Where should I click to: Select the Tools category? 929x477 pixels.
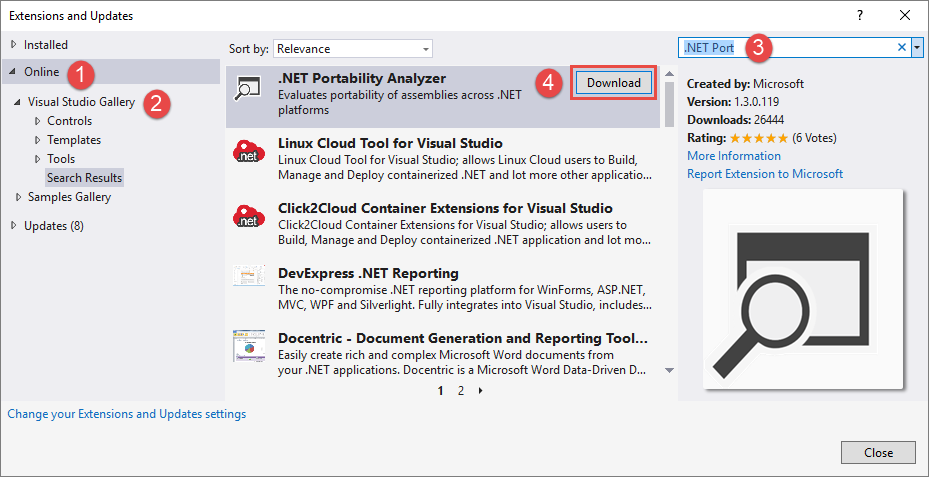[61, 159]
